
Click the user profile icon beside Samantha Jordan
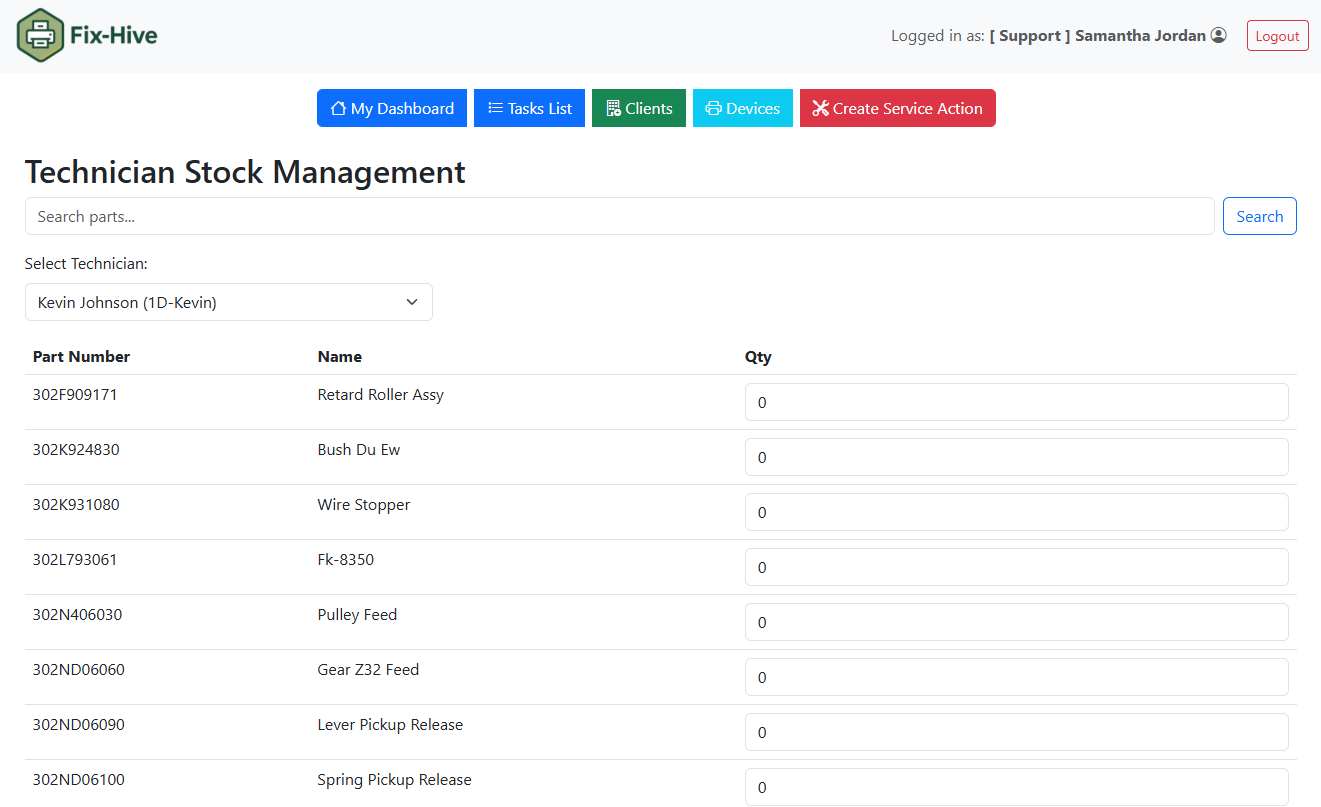[x=1218, y=35]
